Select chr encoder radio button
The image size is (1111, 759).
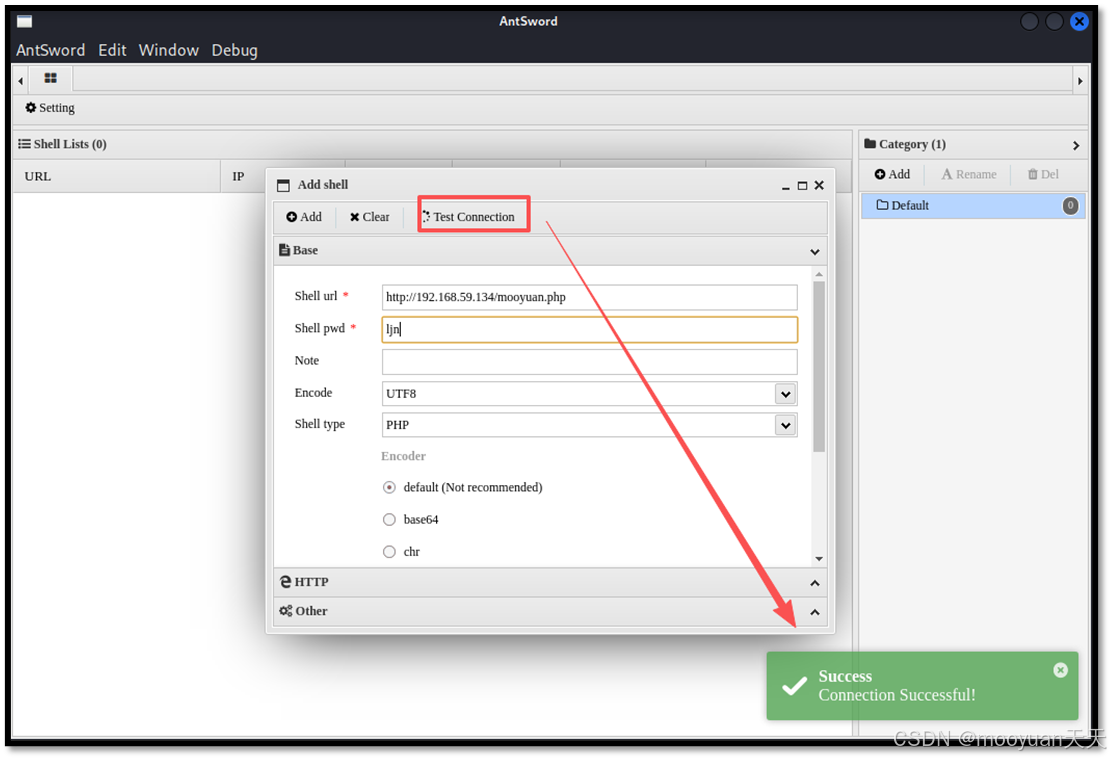click(x=389, y=551)
